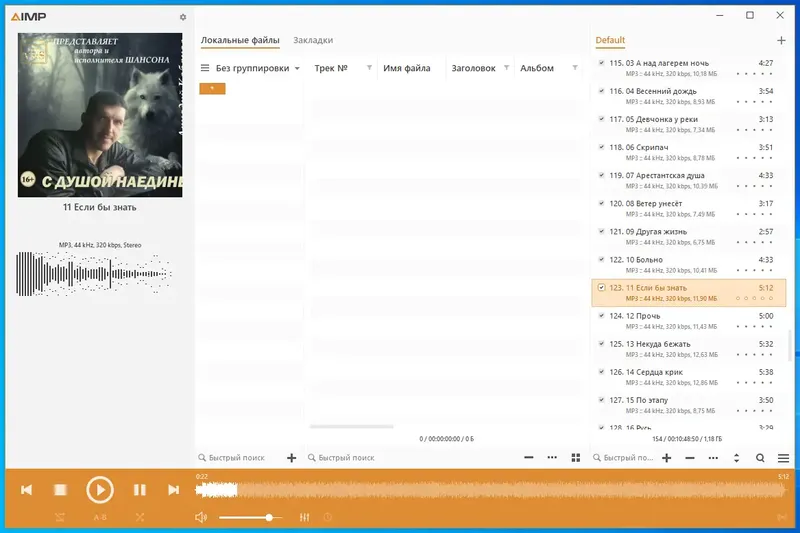Toggle A-B repeat section
Image resolution: width=800 pixels, height=533 pixels.
pyautogui.click(x=100, y=517)
